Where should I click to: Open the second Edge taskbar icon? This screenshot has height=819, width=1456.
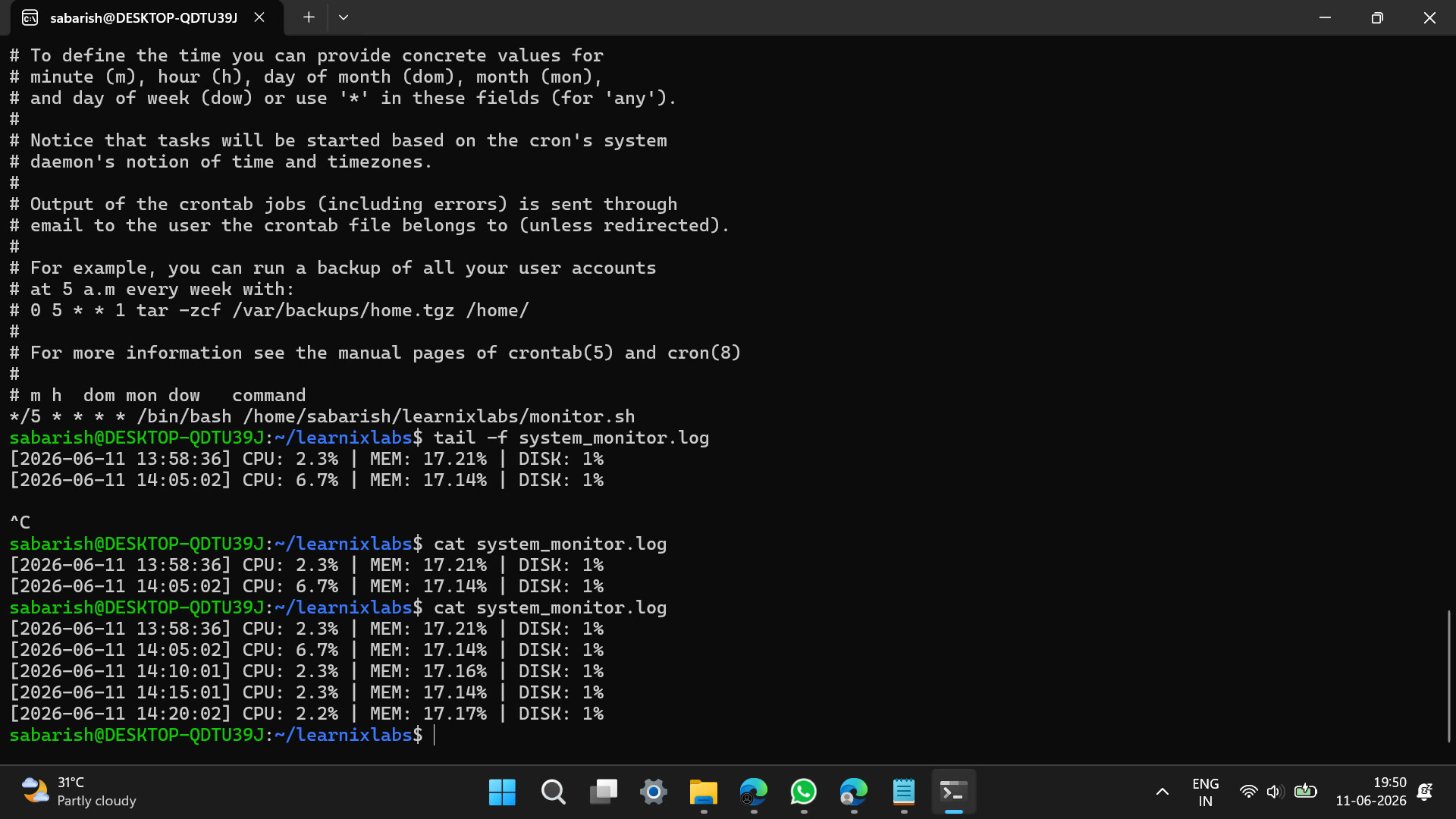pyautogui.click(x=854, y=792)
